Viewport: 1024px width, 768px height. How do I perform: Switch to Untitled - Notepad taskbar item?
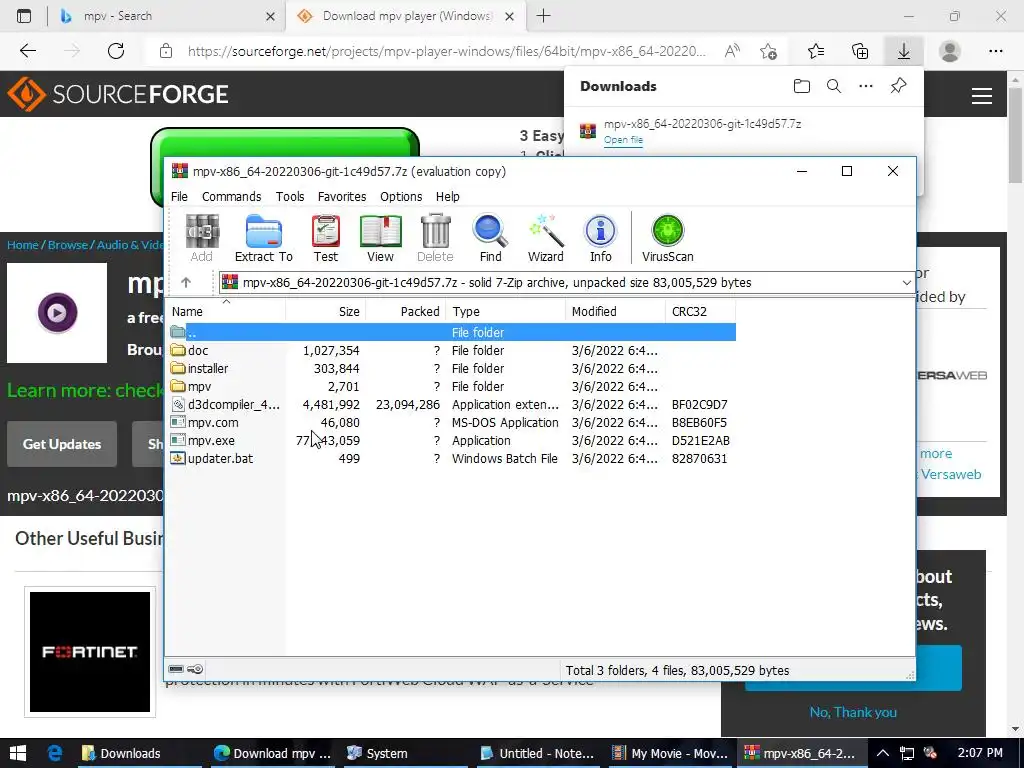[537, 753]
